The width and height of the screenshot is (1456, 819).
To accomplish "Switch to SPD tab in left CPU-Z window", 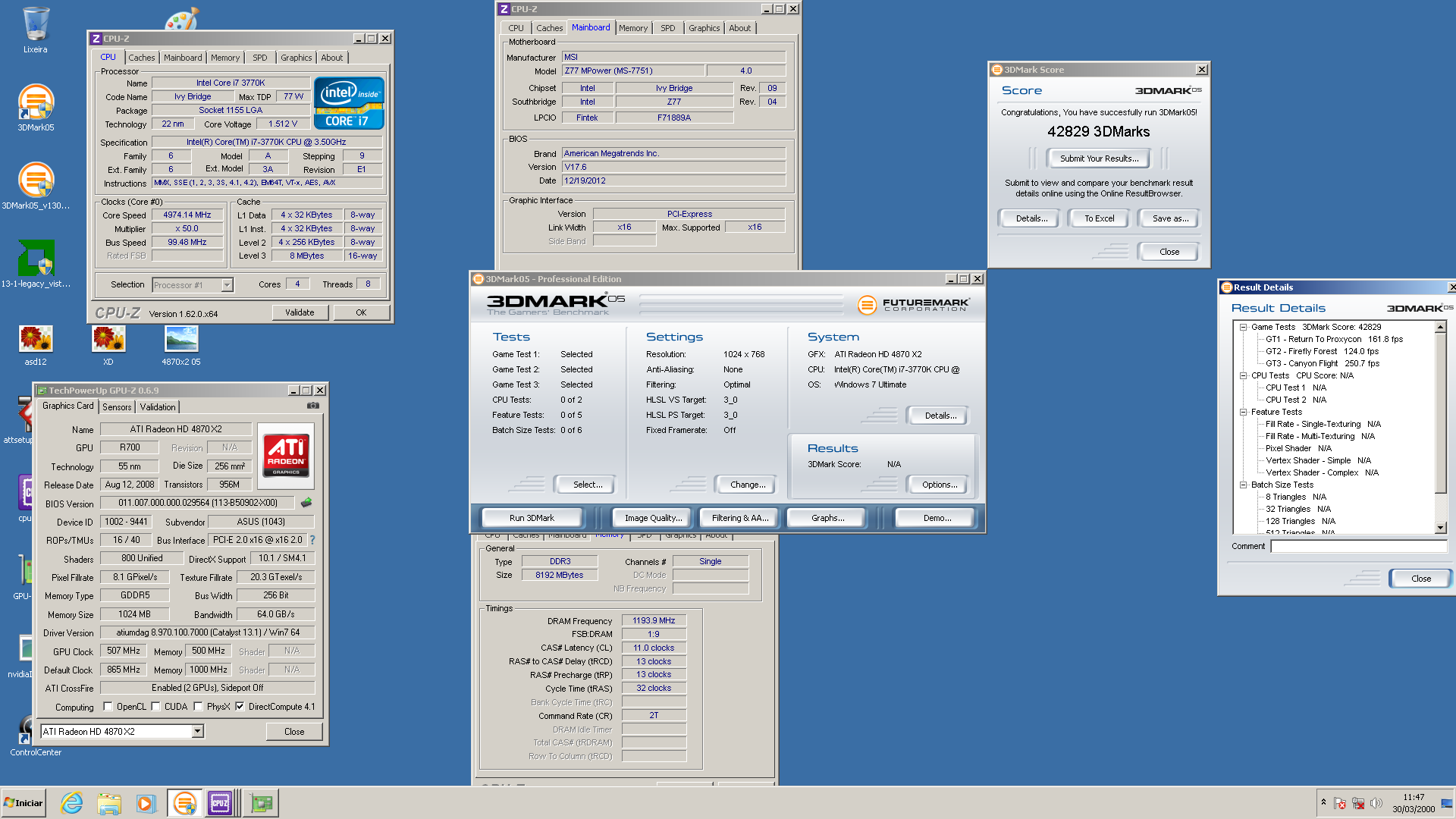I will pos(260,58).
